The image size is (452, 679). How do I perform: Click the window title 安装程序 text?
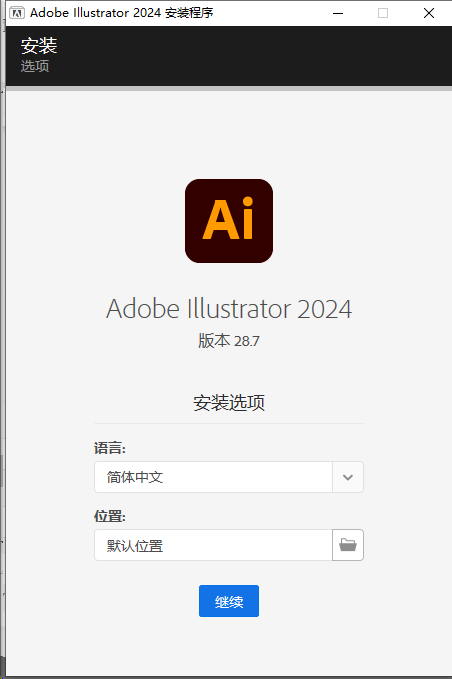coord(189,13)
